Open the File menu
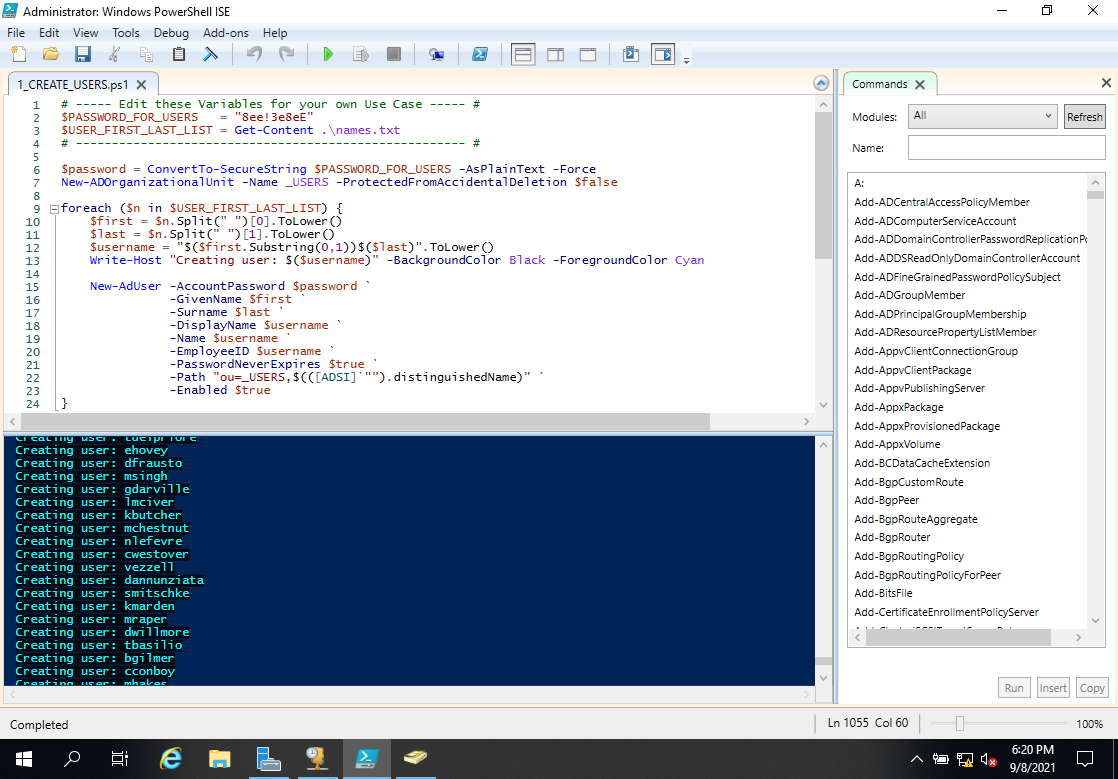 (16, 33)
